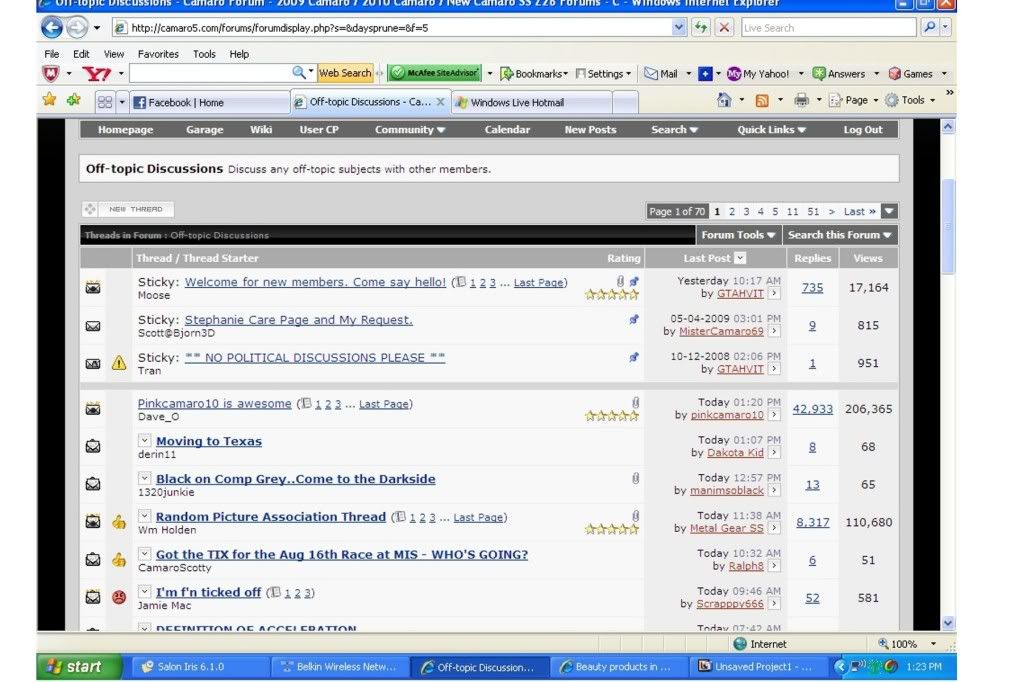Open the Quick Links dropdown menu

773,130
